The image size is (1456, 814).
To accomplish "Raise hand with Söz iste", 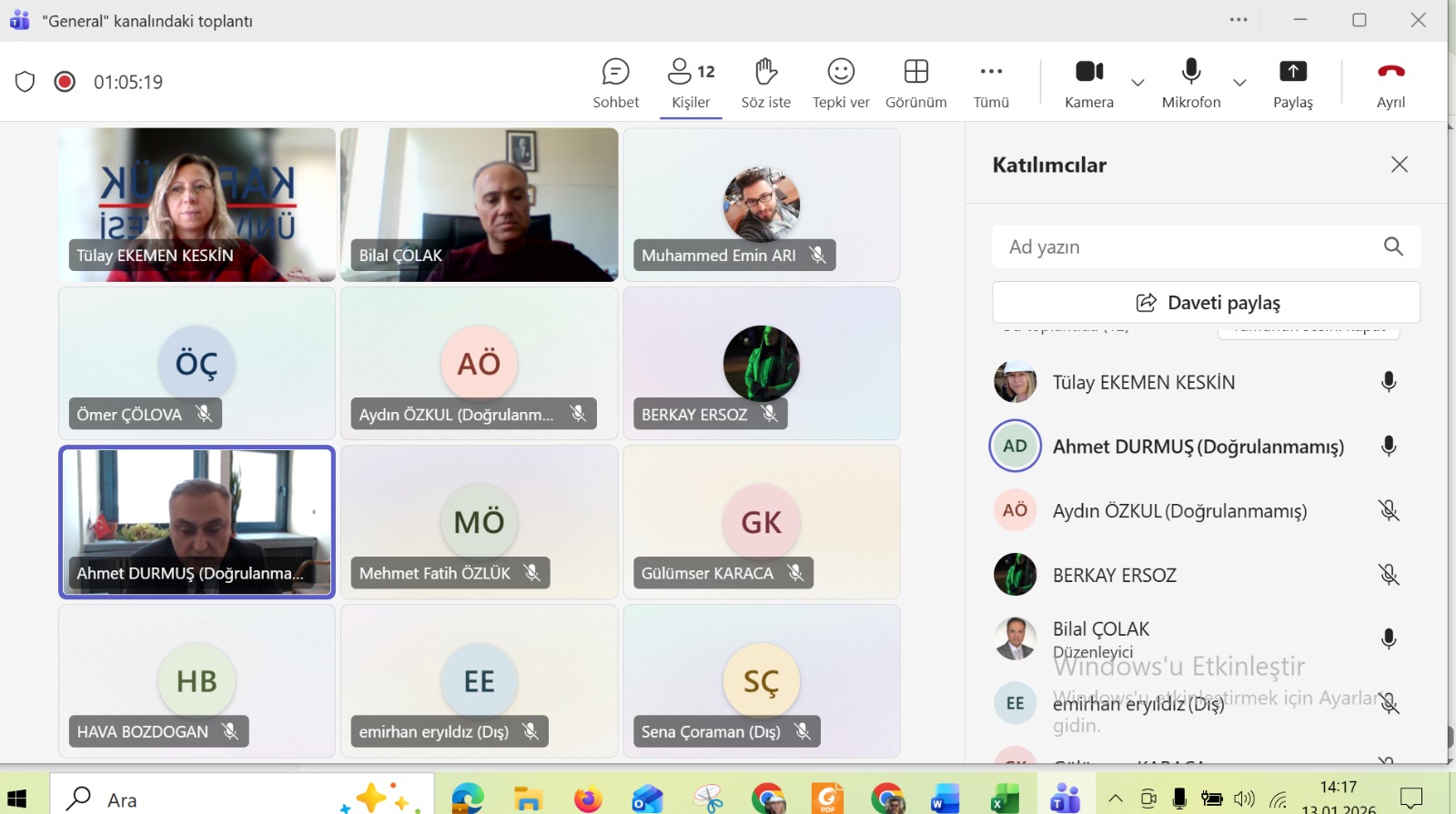I will [765, 83].
